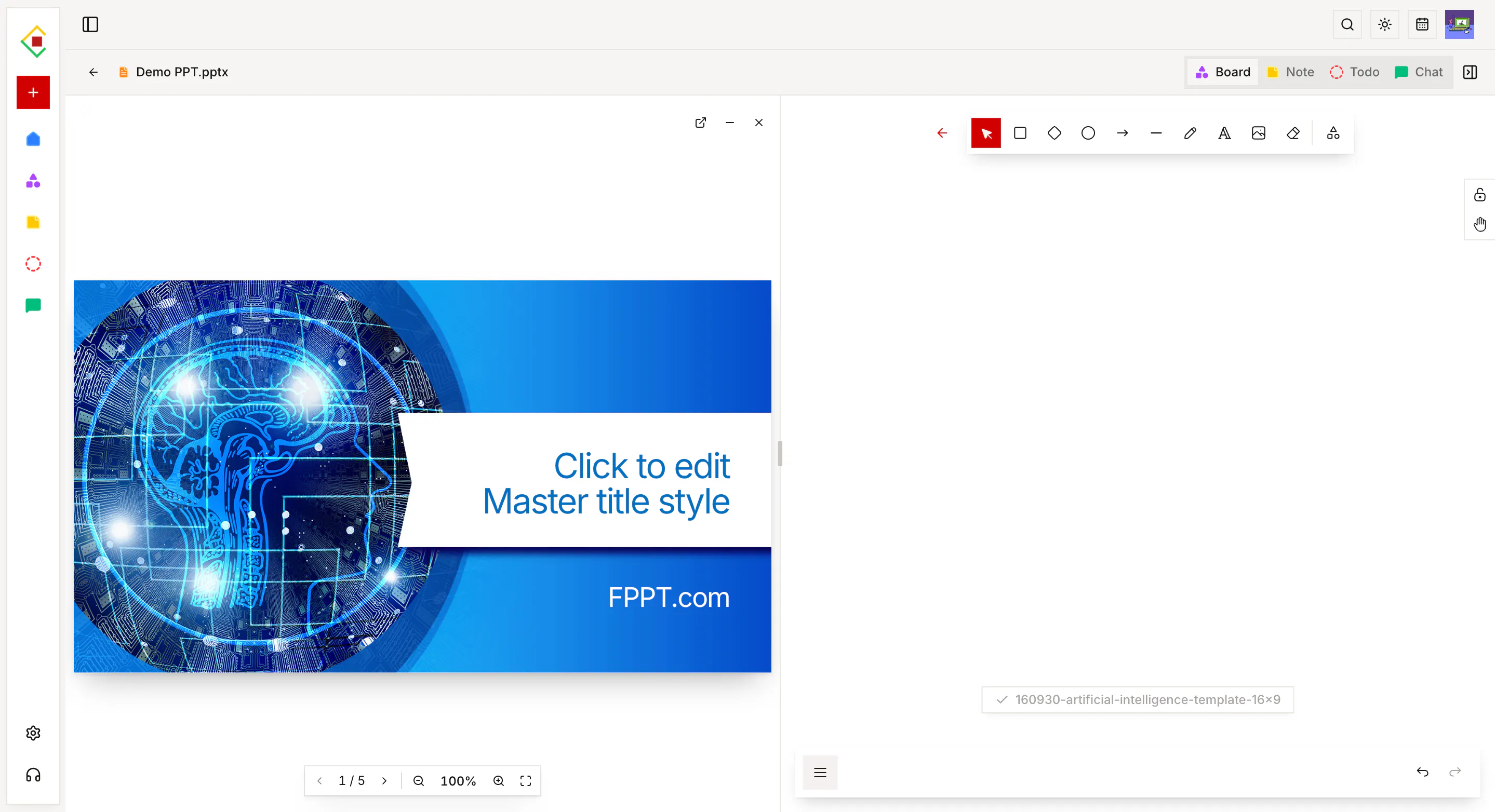This screenshot has width=1495, height=812.
Task: Go to previous slide
Action: [319, 781]
